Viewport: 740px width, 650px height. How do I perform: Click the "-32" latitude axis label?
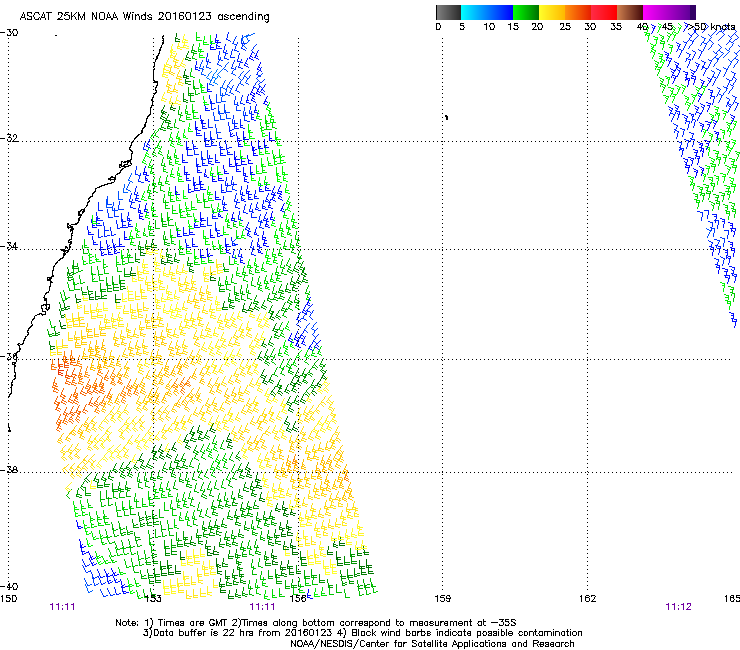(x=9, y=138)
